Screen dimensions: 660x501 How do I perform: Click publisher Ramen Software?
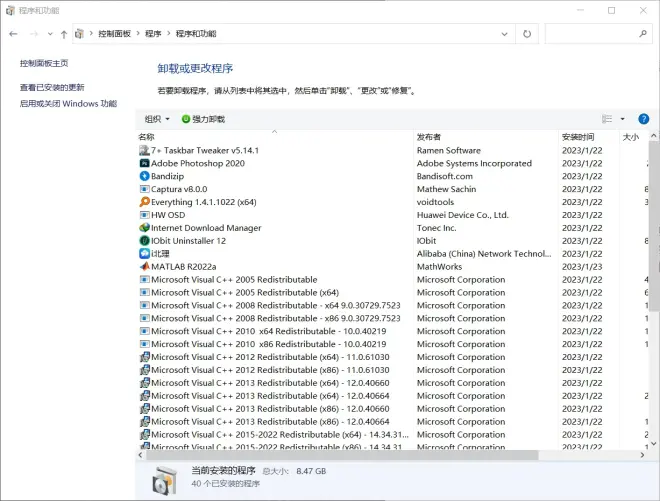[x=449, y=150]
